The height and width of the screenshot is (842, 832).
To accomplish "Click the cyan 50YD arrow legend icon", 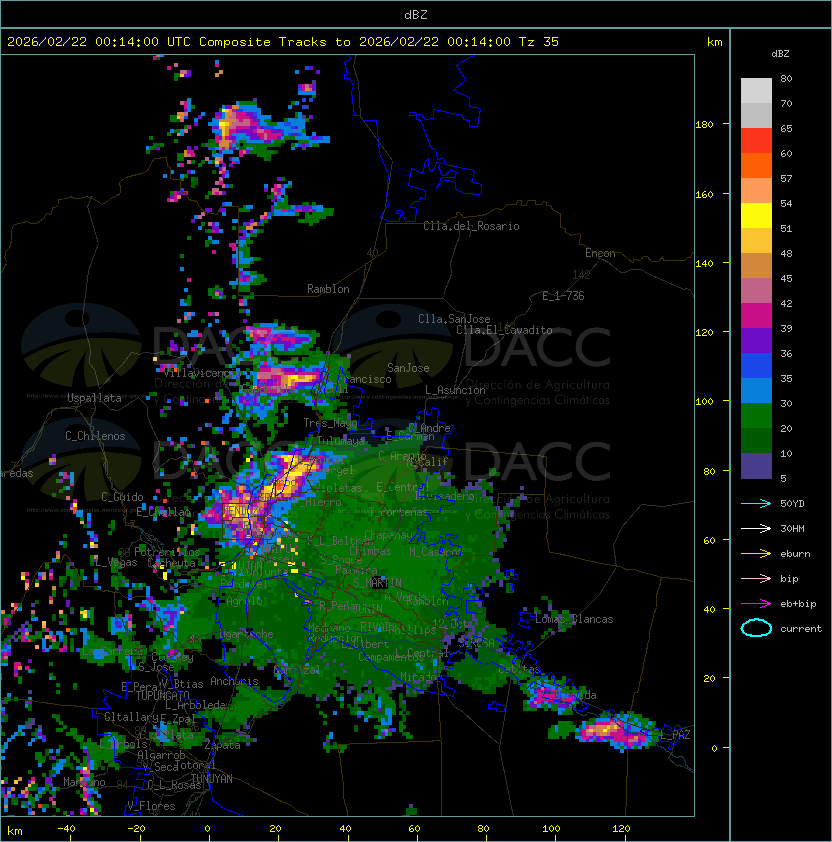I will coord(756,504).
